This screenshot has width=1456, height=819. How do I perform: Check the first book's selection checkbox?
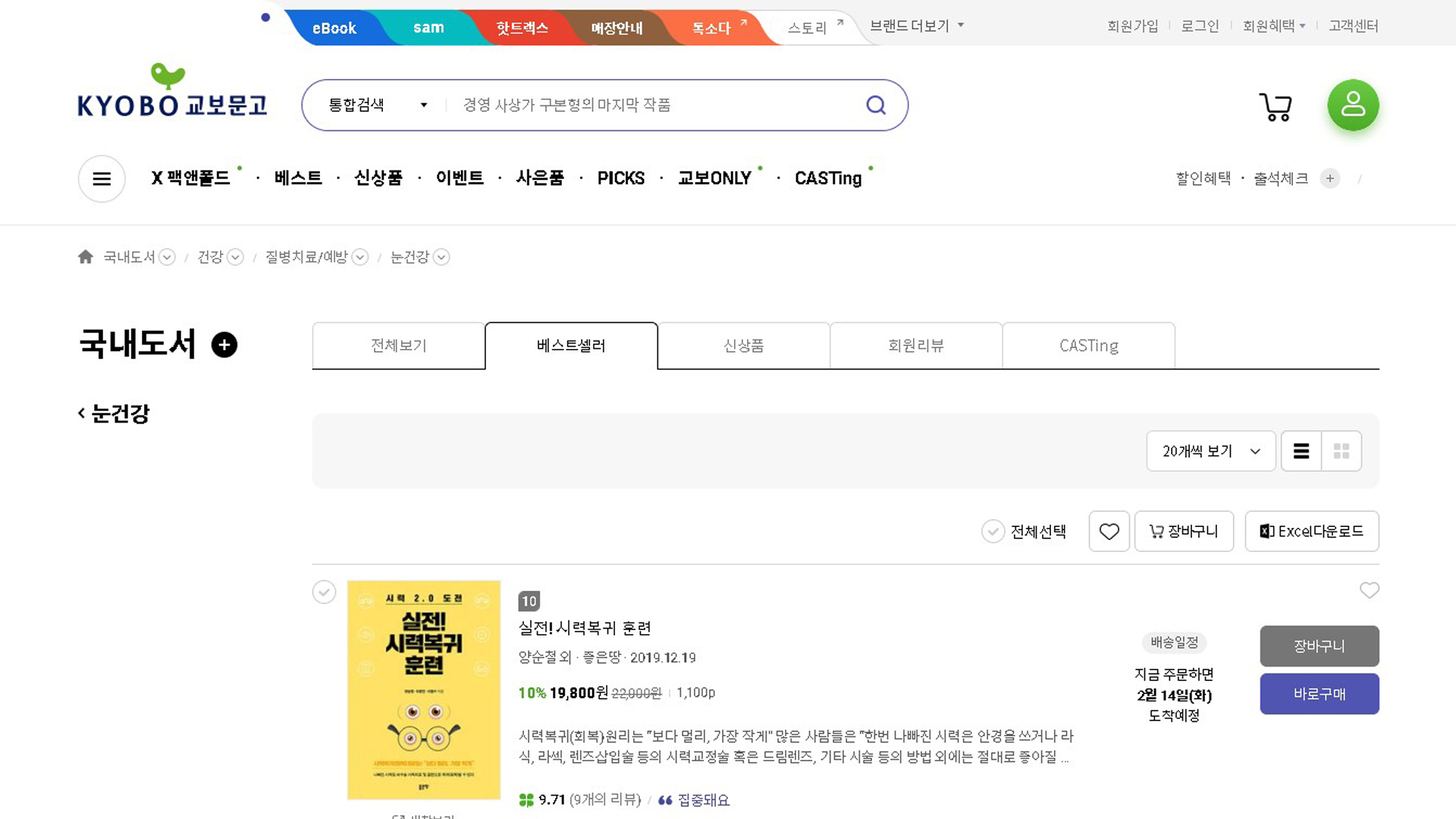[324, 591]
